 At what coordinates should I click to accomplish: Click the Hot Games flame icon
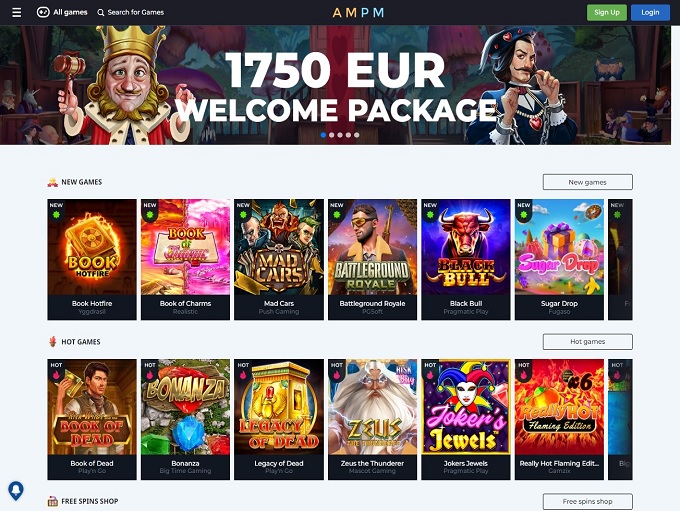click(52, 342)
